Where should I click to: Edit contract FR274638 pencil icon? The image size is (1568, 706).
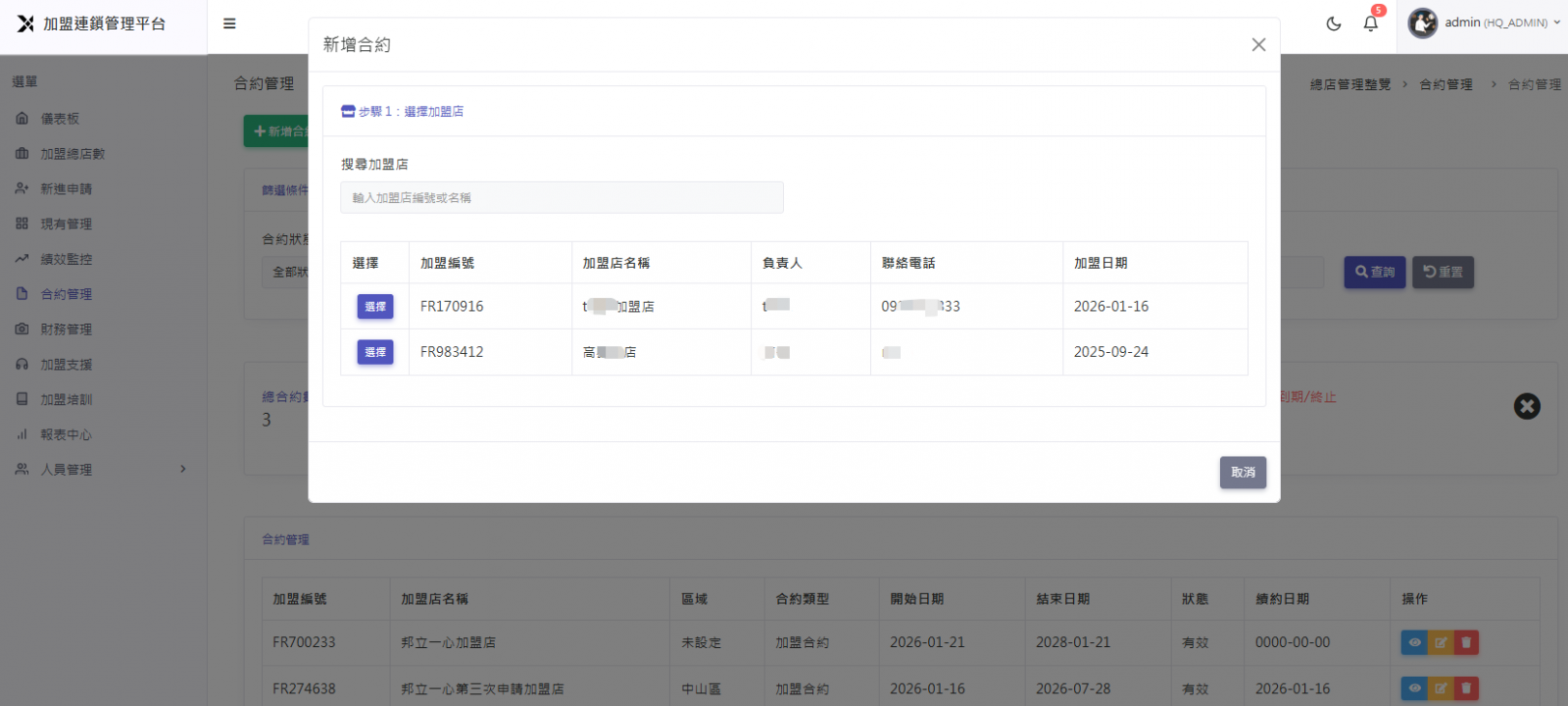pos(1441,688)
